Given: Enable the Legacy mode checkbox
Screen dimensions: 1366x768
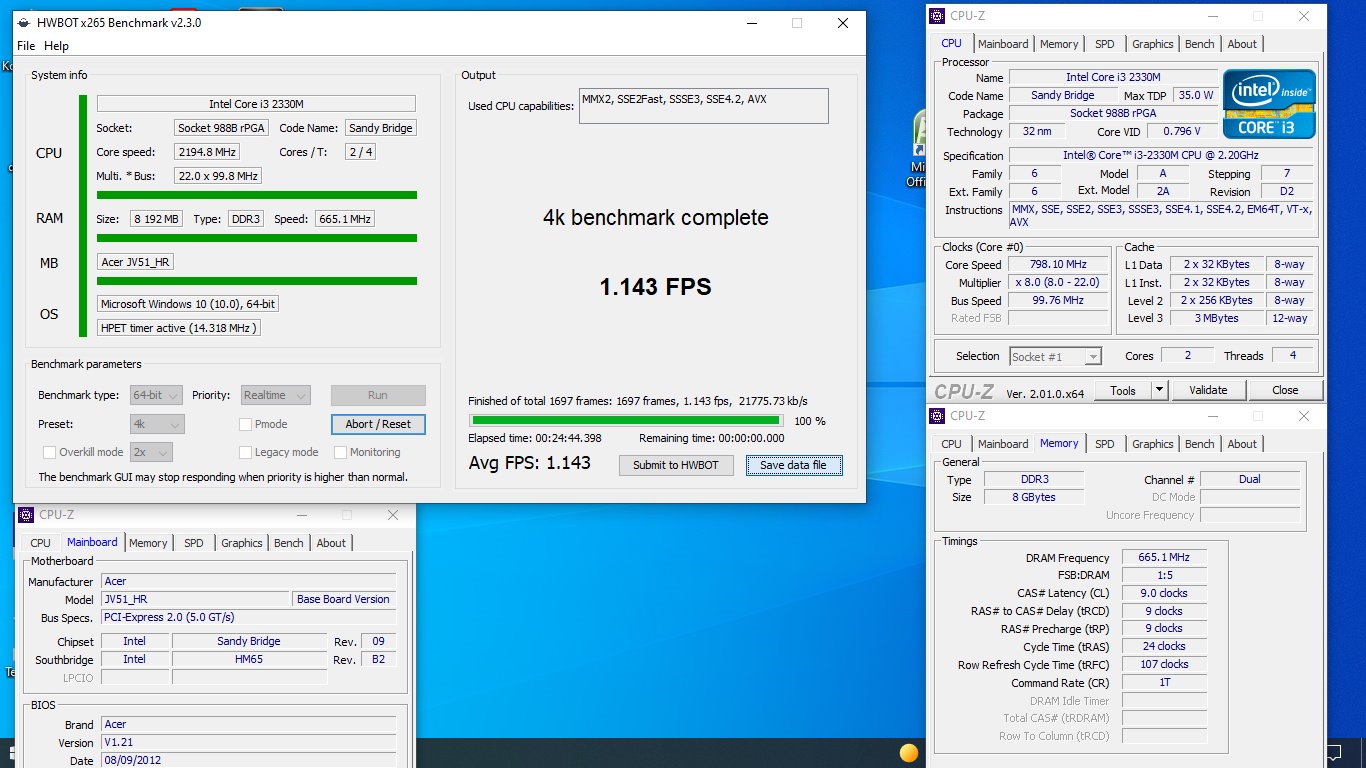Looking at the screenshot, I should pyautogui.click(x=245, y=452).
